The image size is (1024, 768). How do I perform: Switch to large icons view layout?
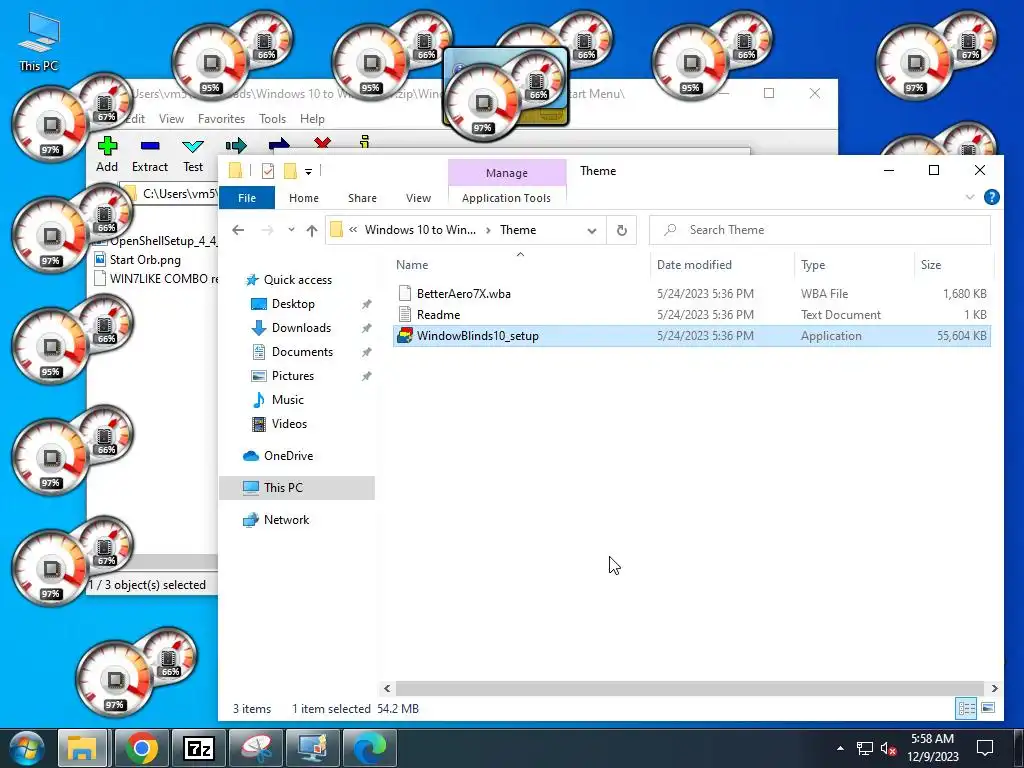click(988, 708)
